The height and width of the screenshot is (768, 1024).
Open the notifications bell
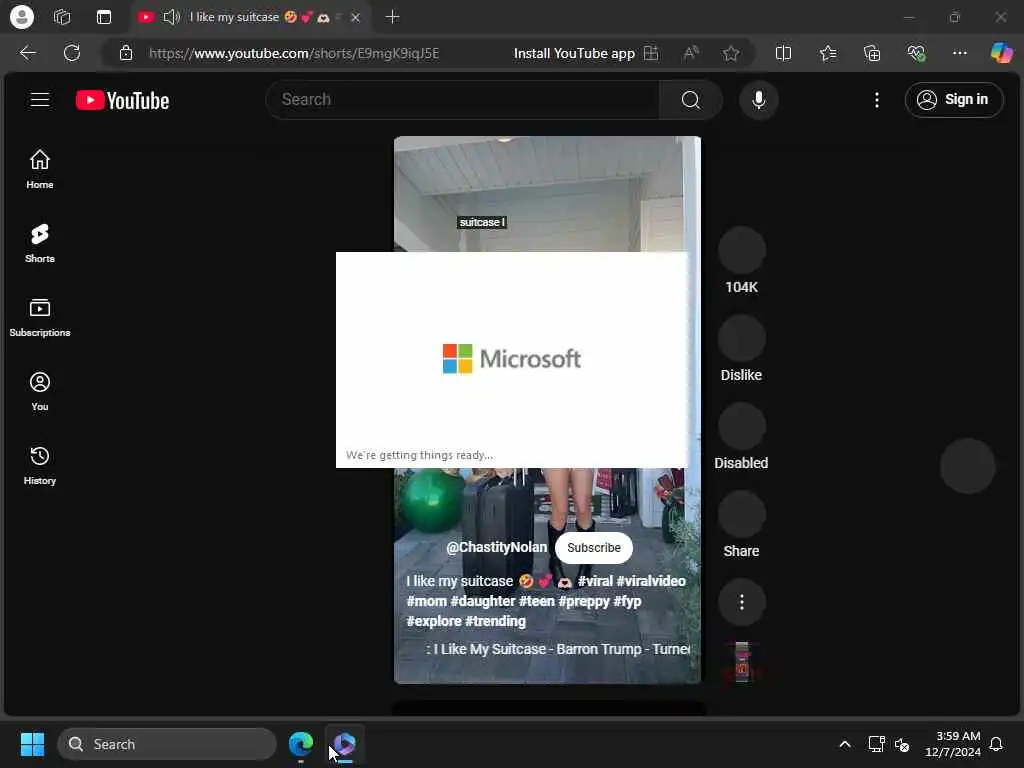point(996,744)
